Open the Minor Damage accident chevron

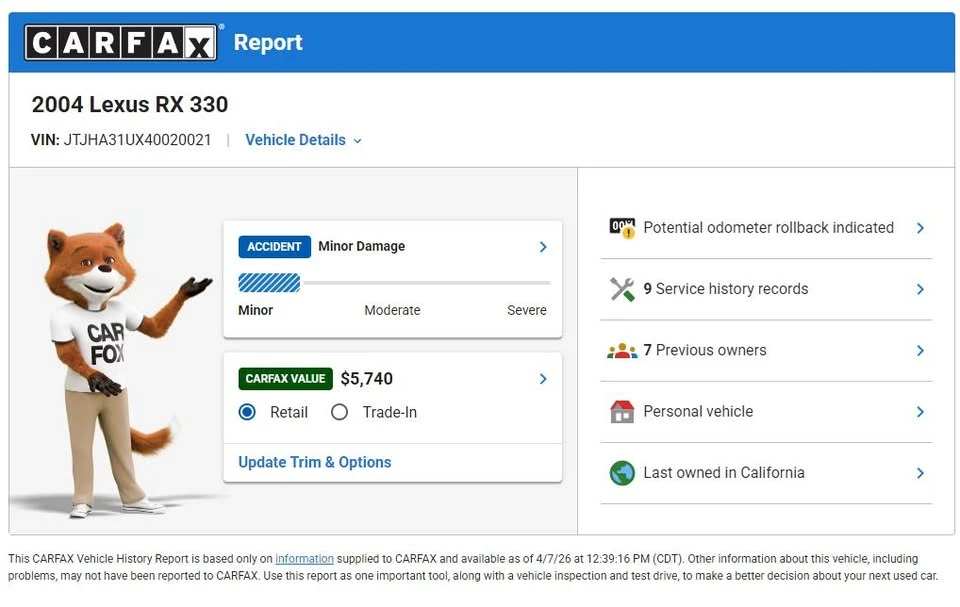pos(543,247)
